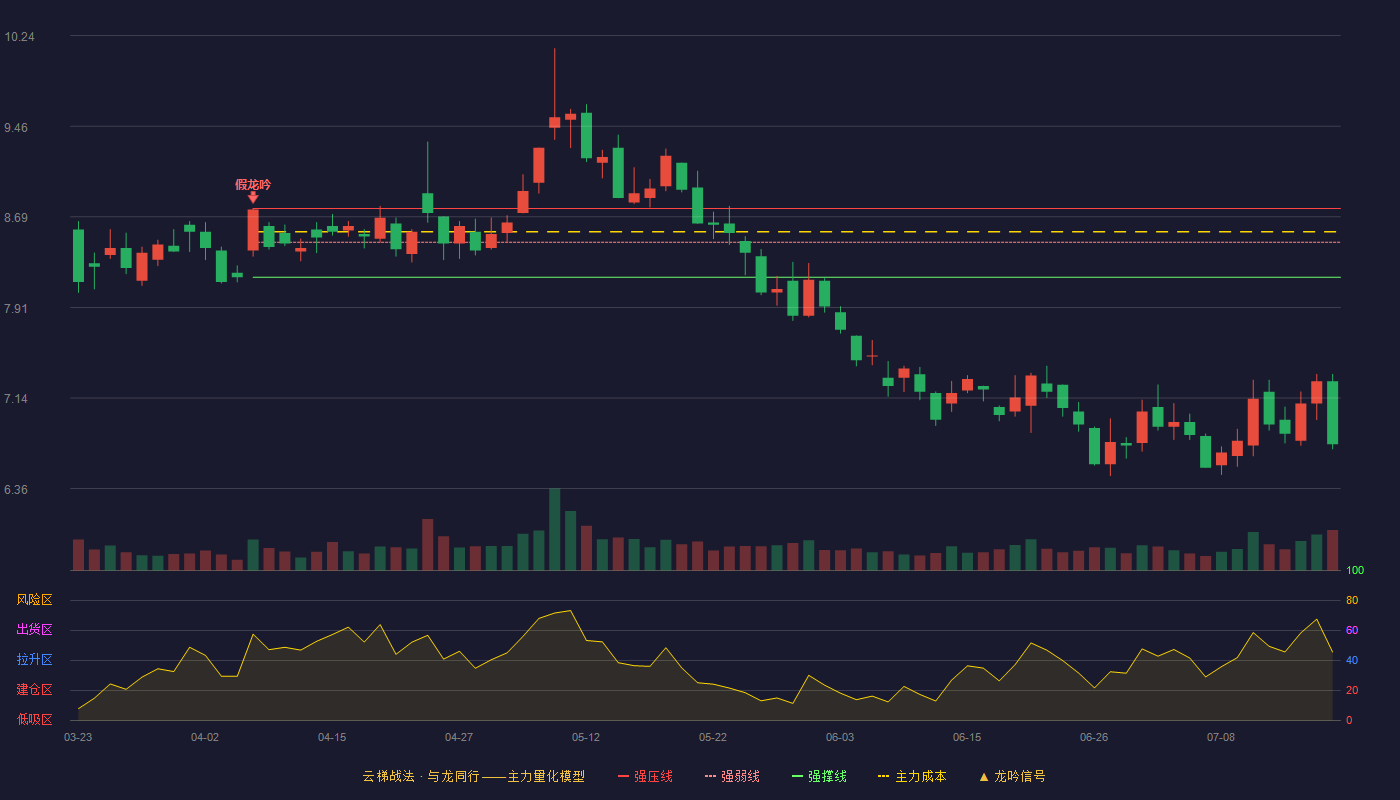Screen dimensions: 1400x800
Task: Click the 05-22 date label
Action: click(x=713, y=737)
